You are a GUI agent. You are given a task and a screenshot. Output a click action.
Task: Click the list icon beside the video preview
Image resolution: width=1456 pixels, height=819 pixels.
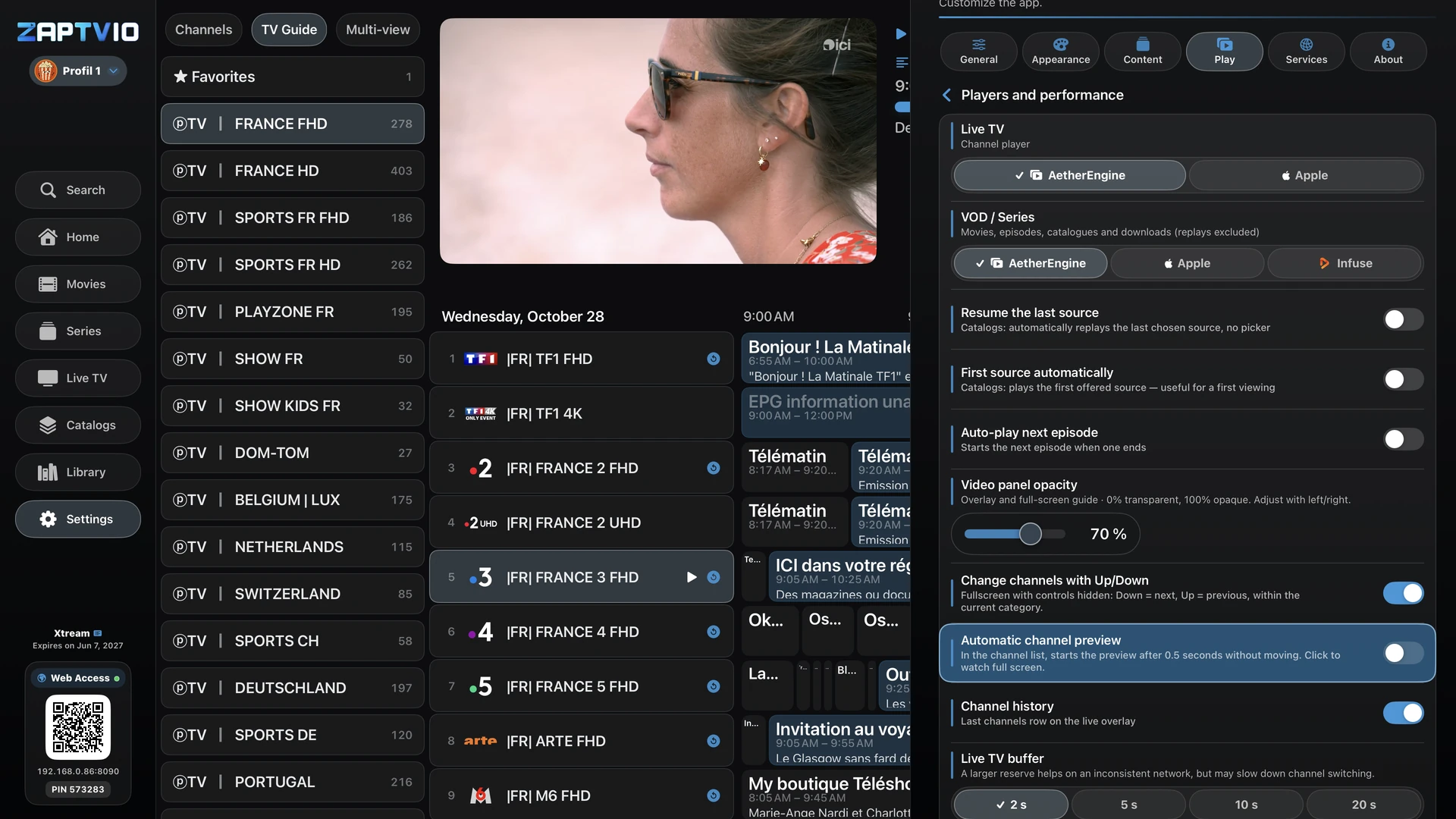coord(902,62)
